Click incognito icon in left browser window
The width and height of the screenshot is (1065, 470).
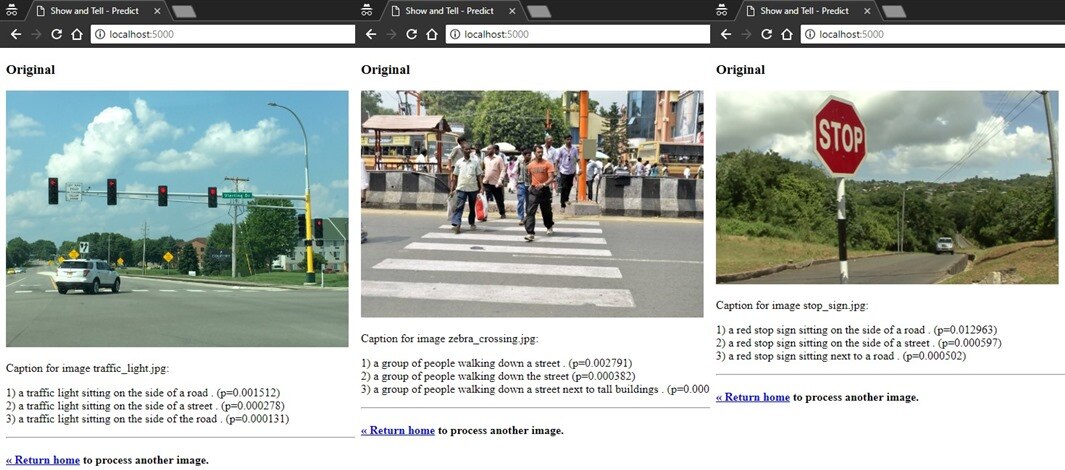tap(12, 10)
